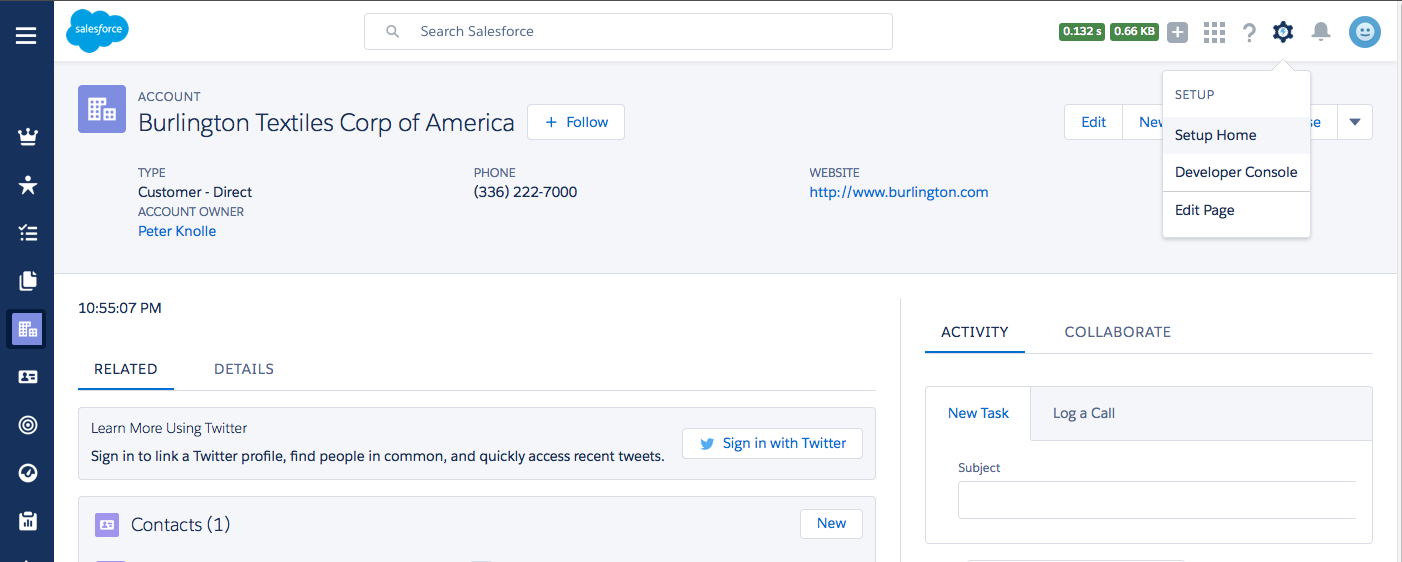1402x562 pixels.
Task: Click the Salesforce cloud logo
Action: (97, 31)
